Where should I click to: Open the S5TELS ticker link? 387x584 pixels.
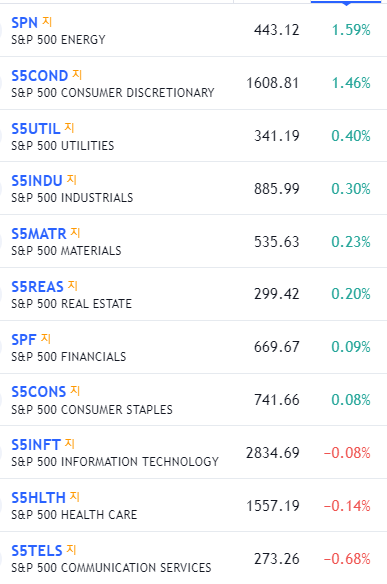(37, 550)
